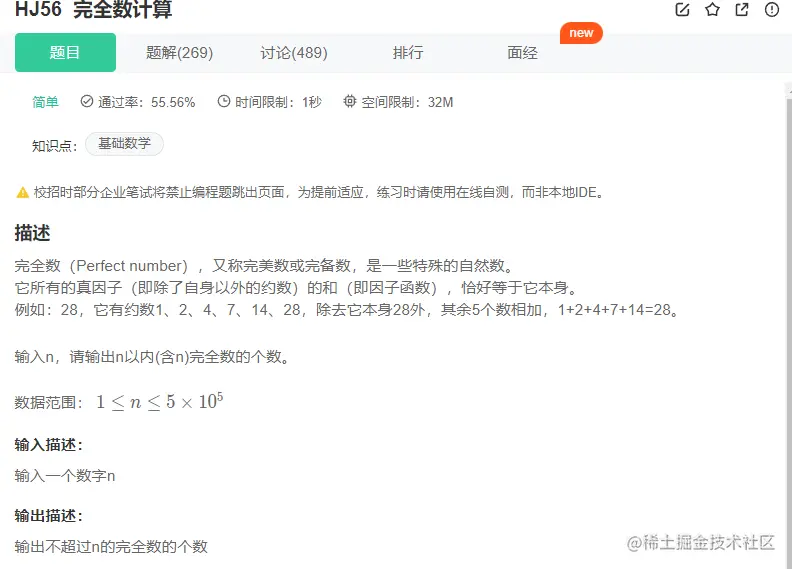Screen dimensions: 792x569
Task: Click the title HJ56 完全数计算
Action: (x=93, y=10)
